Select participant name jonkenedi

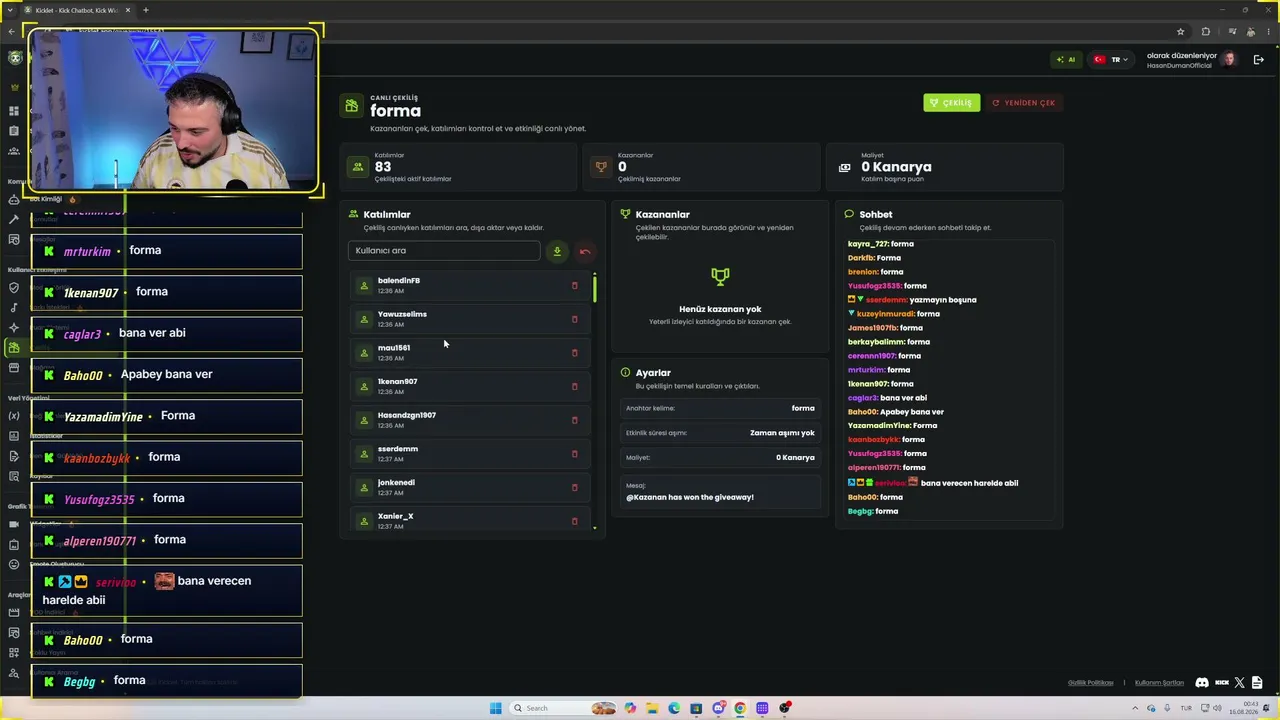(396, 482)
